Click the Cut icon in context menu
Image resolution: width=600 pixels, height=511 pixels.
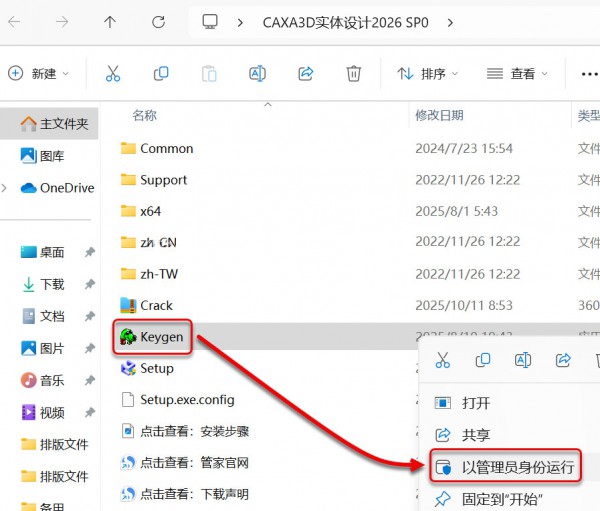pyautogui.click(x=443, y=360)
